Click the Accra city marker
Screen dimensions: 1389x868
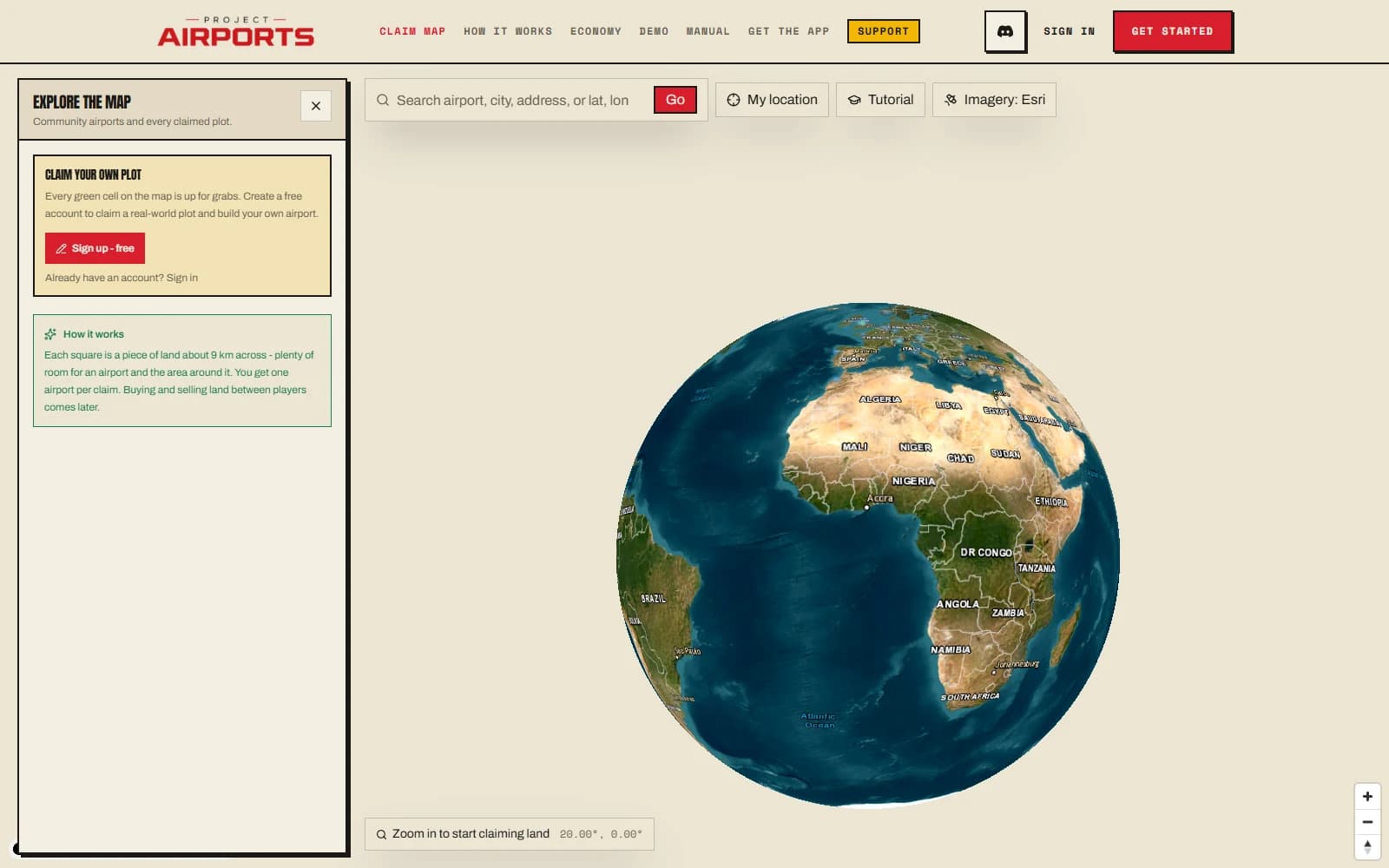[x=866, y=508]
